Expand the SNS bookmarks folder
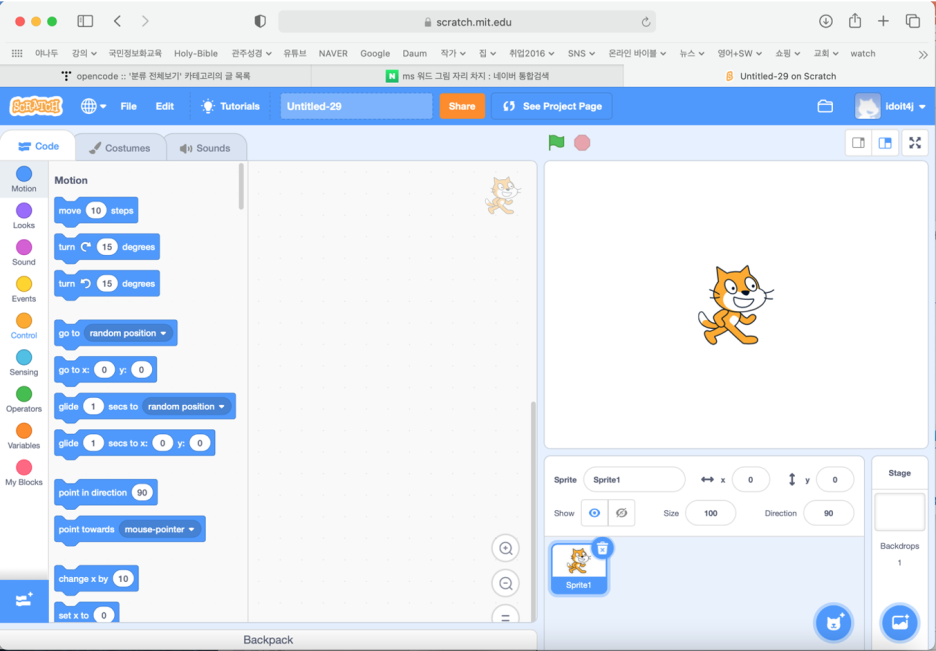 581,53
